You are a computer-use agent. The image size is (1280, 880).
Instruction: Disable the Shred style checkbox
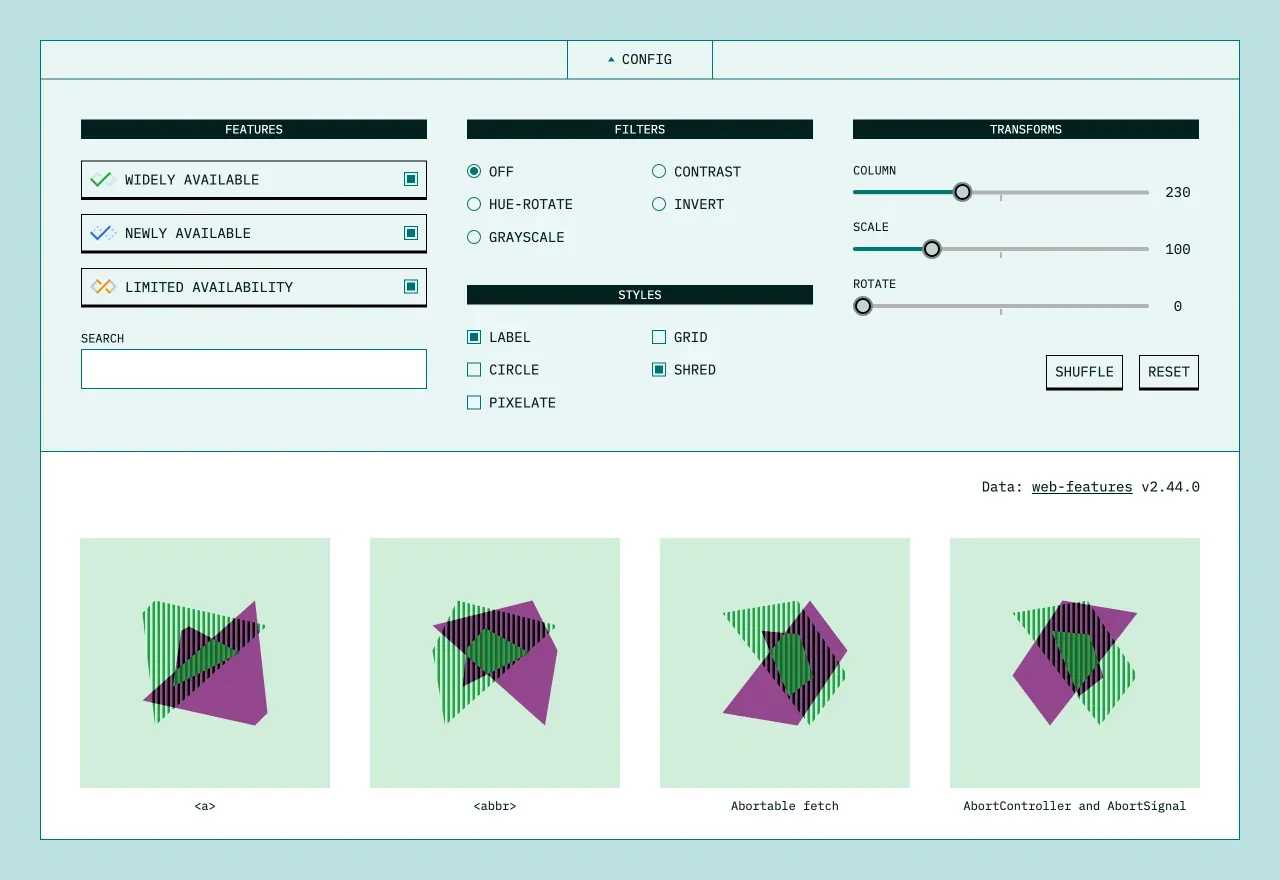pos(659,370)
